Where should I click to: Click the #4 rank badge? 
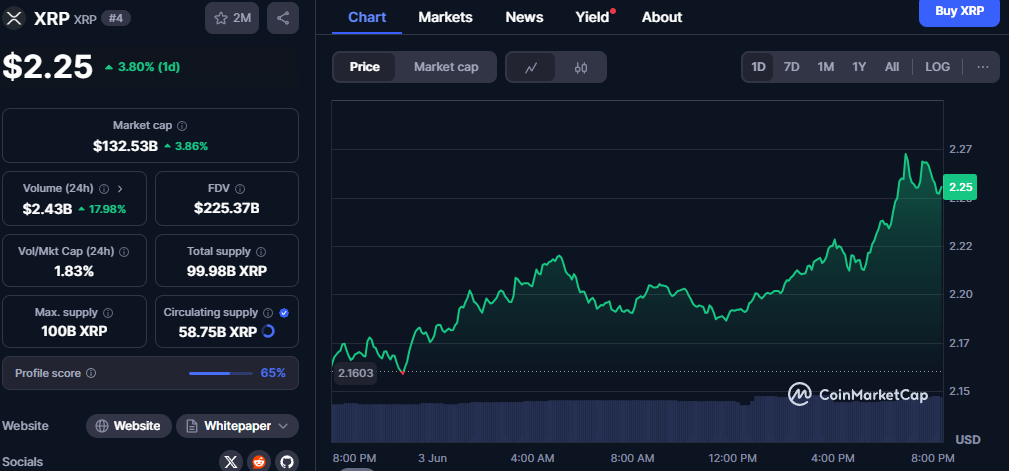click(x=116, y=18)
